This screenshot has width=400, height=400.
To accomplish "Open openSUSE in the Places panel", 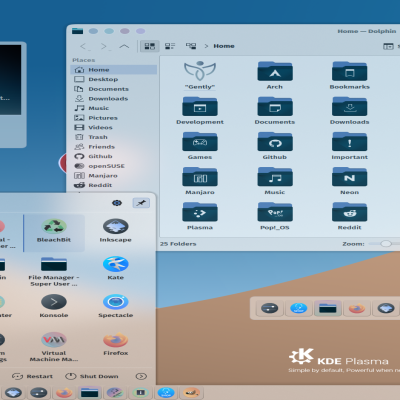I will pos(114,166).
